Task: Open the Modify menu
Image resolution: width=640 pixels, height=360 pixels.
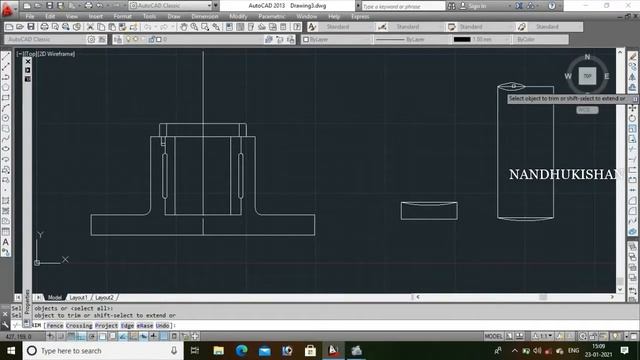Action: click(x=238, y=16)
